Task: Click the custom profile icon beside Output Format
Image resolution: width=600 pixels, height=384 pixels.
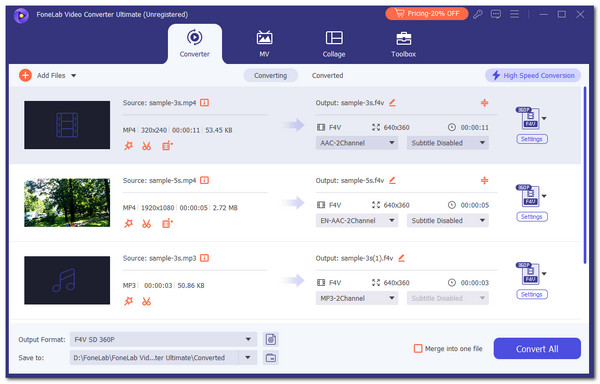Action: click(271, 339)
